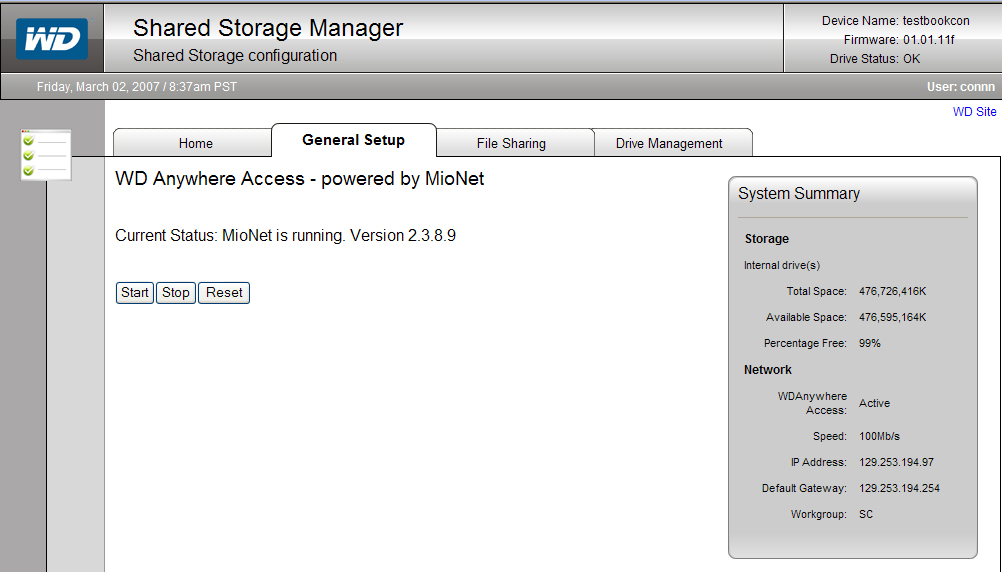Screen dimensions: 1002x572
Task: Click the IP Address value 129.253.194.97
Action: pyautogui.click(x=896, y=462)
